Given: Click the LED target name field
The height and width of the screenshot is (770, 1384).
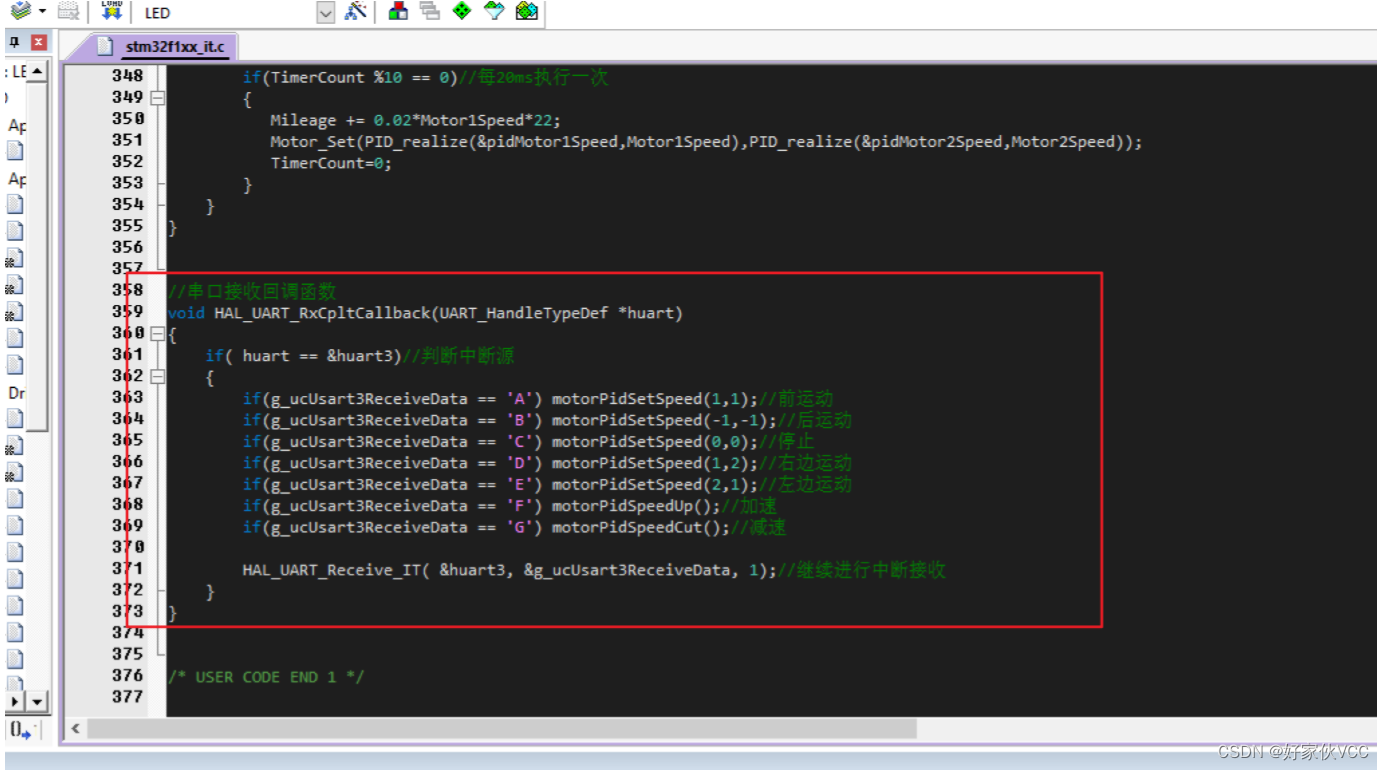Looking at the screenshot, I should 228,13.
